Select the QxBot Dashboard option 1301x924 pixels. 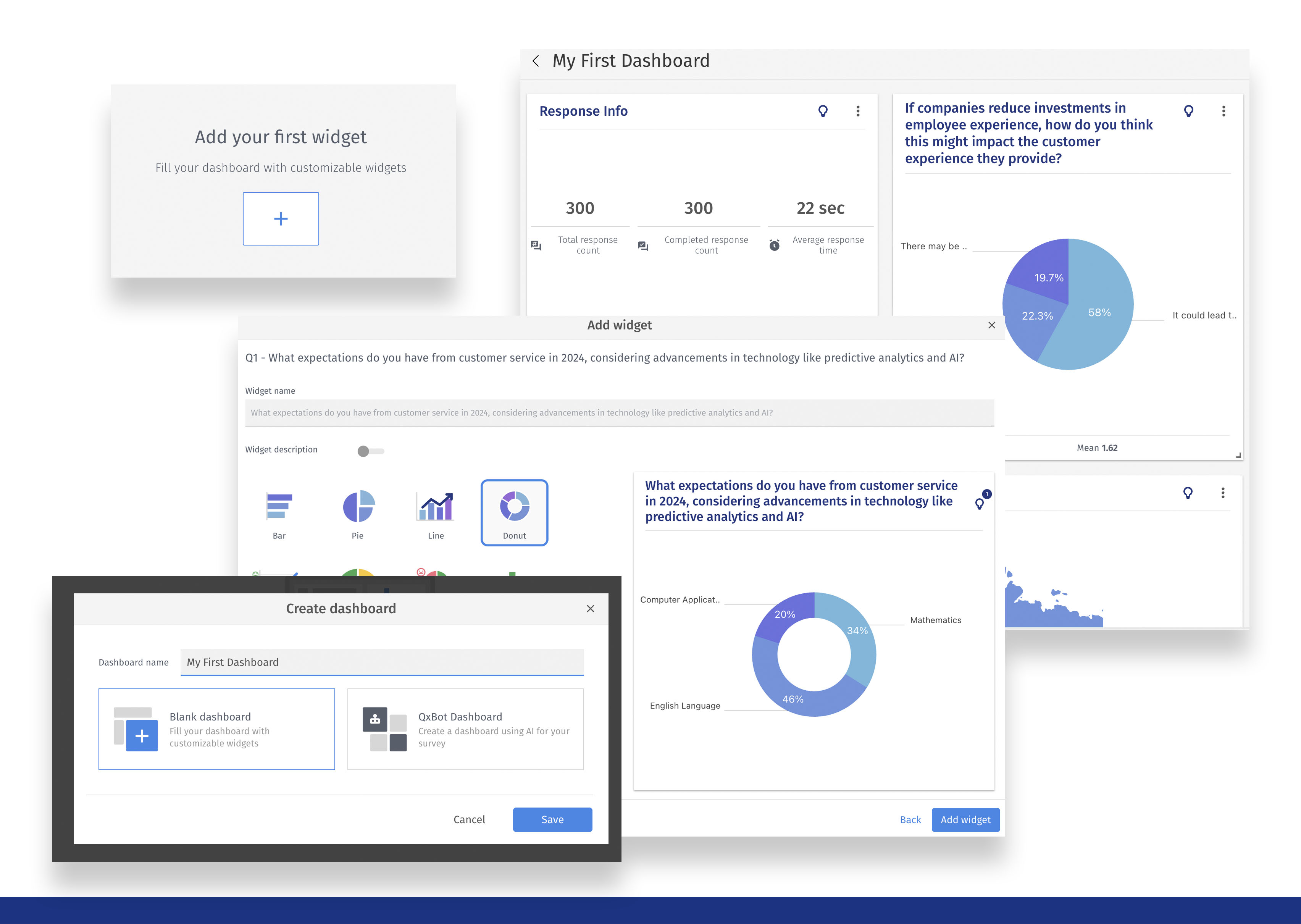point(465,729)
